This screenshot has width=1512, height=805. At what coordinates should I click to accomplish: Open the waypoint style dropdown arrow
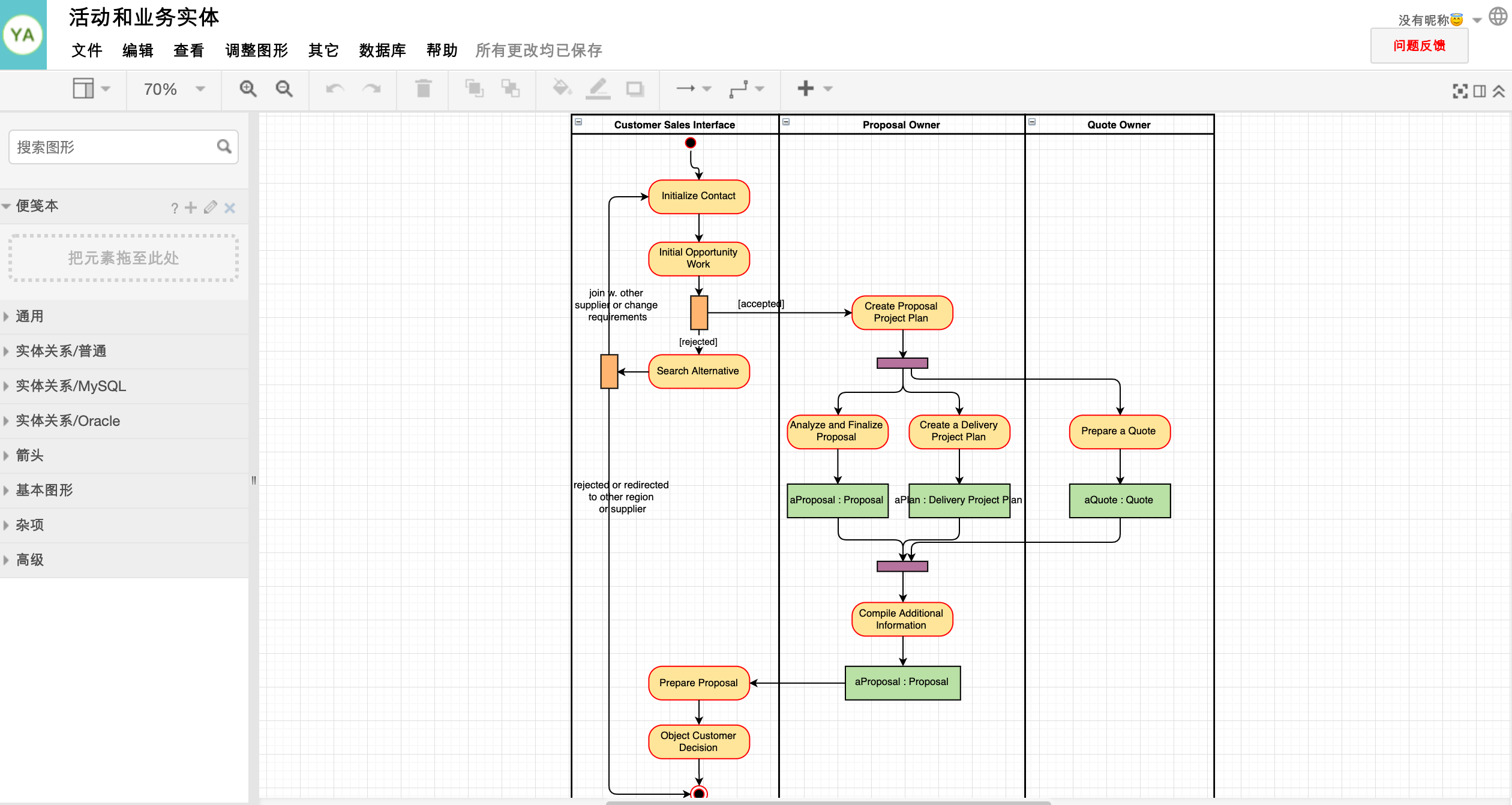pos(760,89)
